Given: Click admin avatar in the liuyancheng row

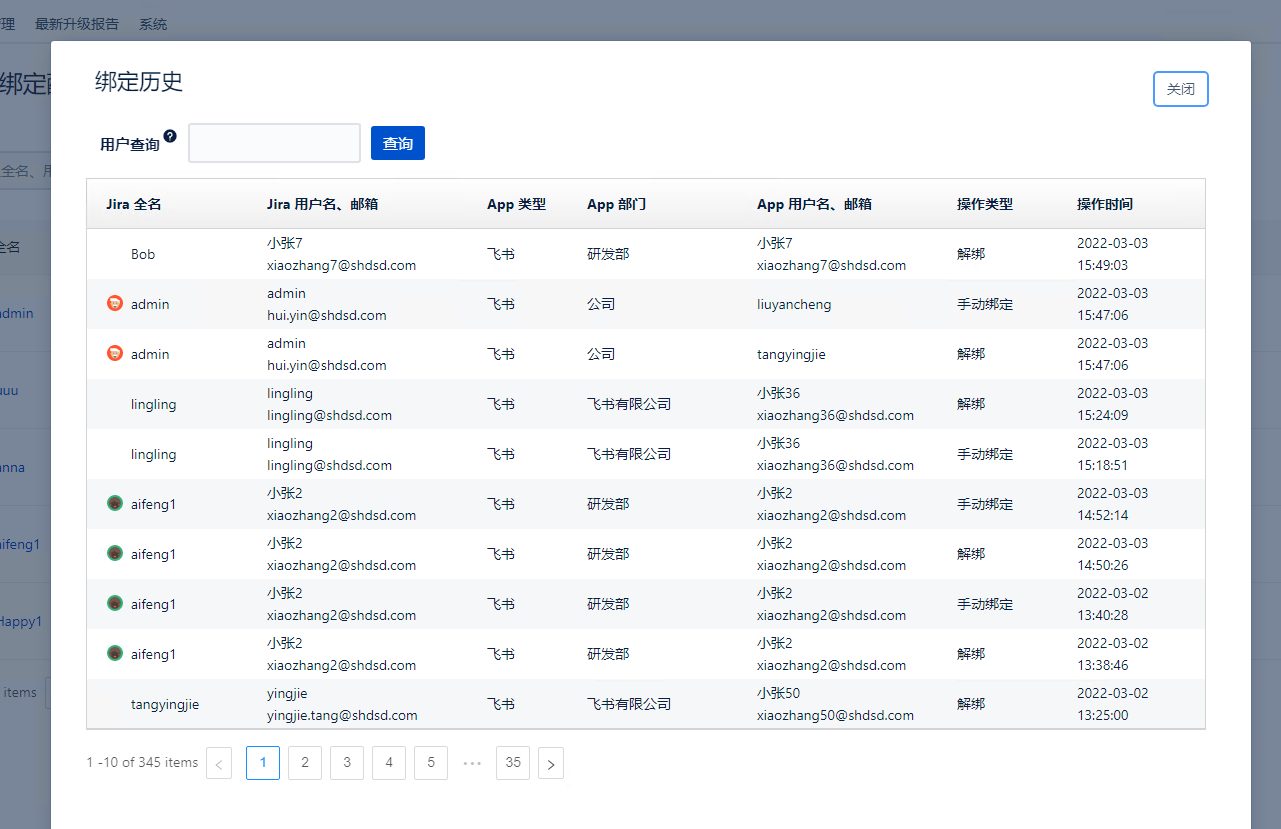Looking at the screenshot, I should [x=115, y=303].
